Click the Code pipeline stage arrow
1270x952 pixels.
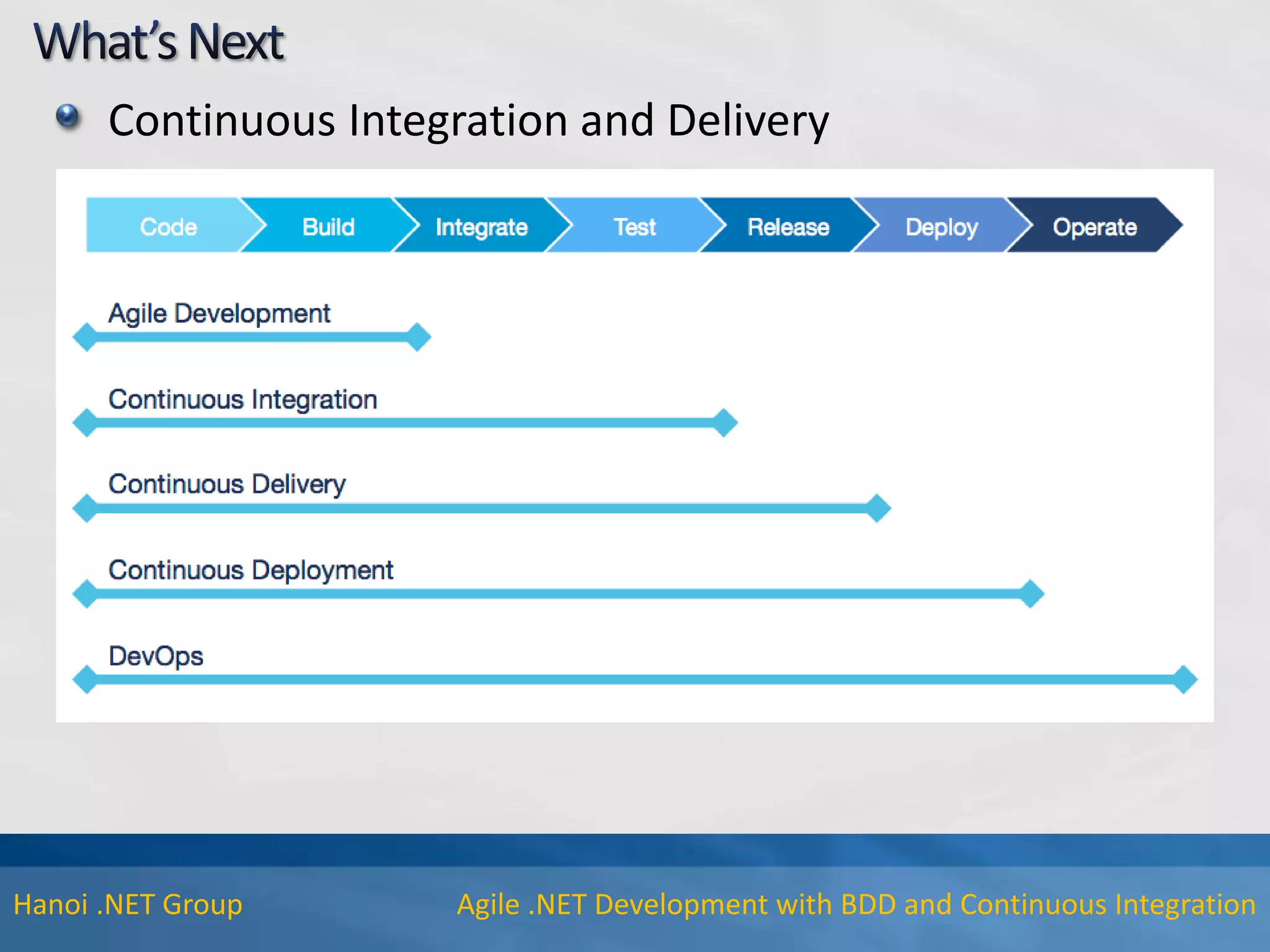tap(168, 226)
